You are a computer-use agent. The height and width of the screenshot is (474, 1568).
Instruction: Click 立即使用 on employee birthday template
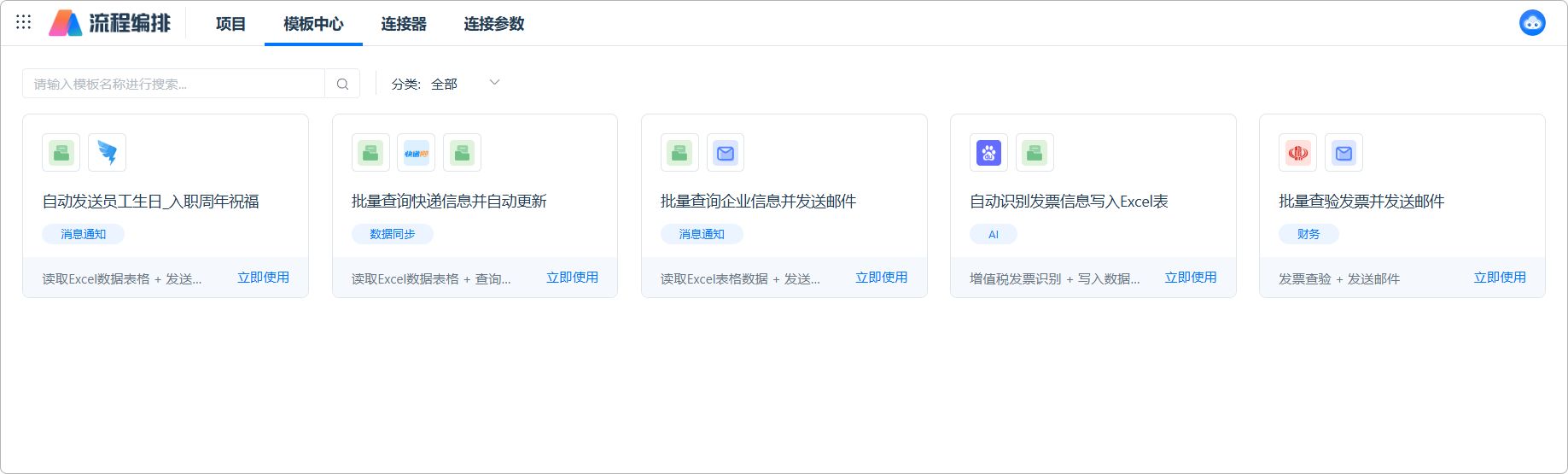pos(263,278)
